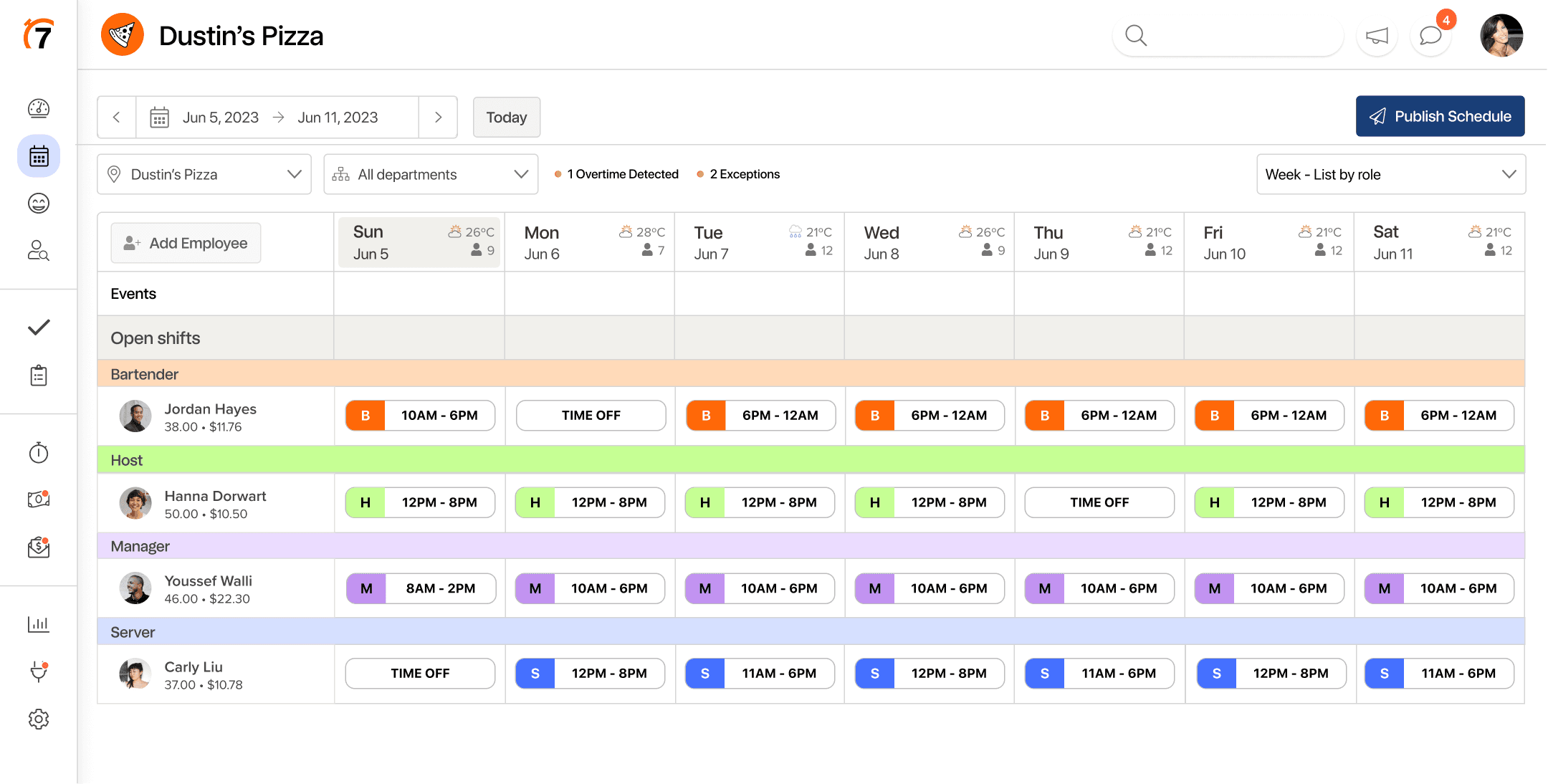The width and height of the screenshot is (1548, 784).
Task: Open the bar chart reports icon
Action: point(39,624)
